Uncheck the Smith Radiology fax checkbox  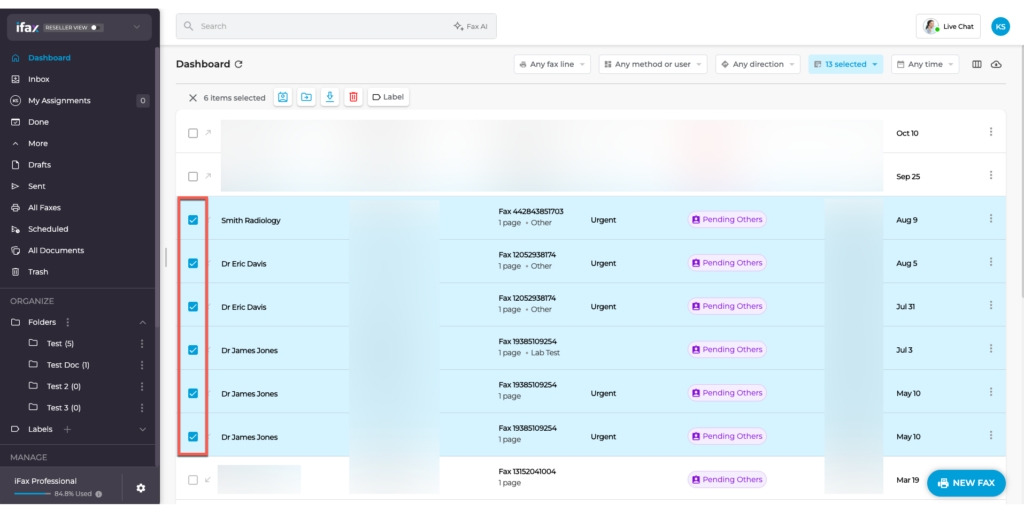point(193,220)
